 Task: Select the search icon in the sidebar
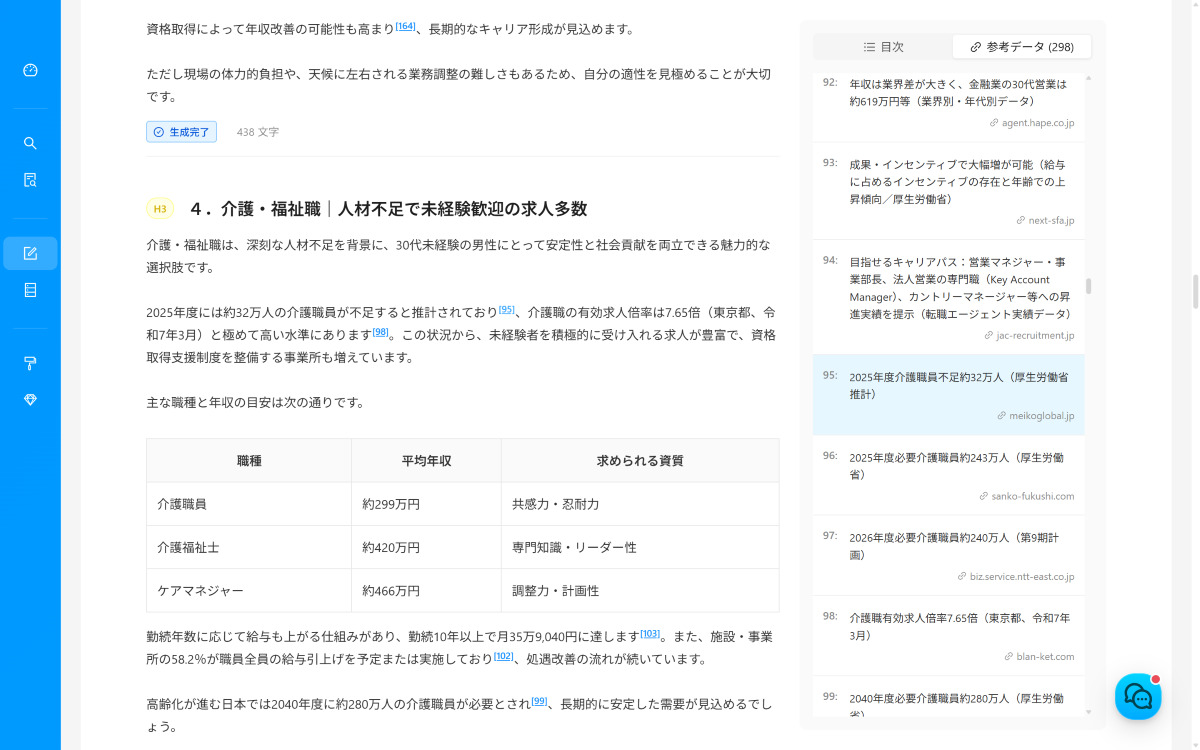coord(30,143)
